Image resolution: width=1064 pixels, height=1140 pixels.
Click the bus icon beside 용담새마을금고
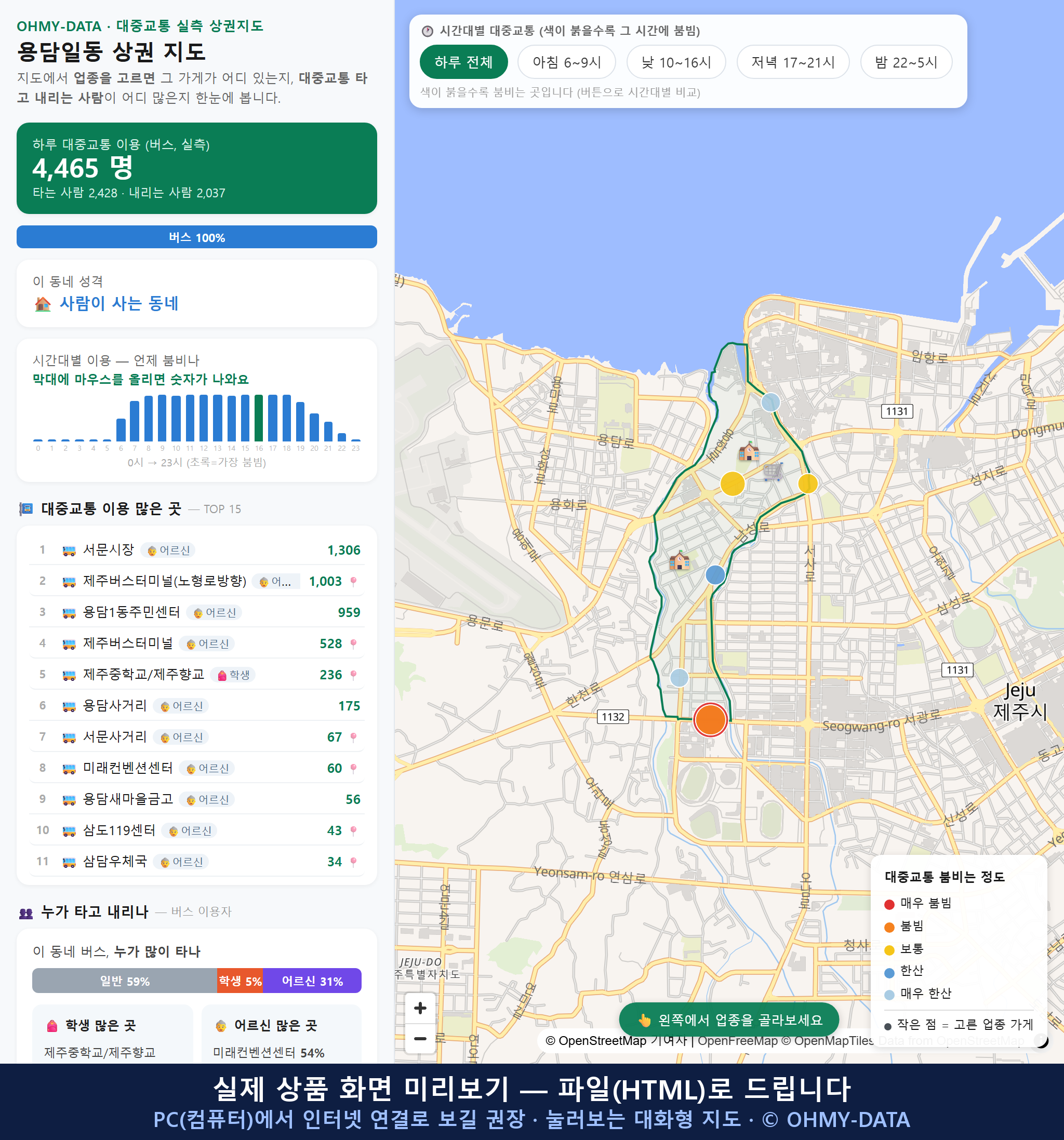point(69,800)
